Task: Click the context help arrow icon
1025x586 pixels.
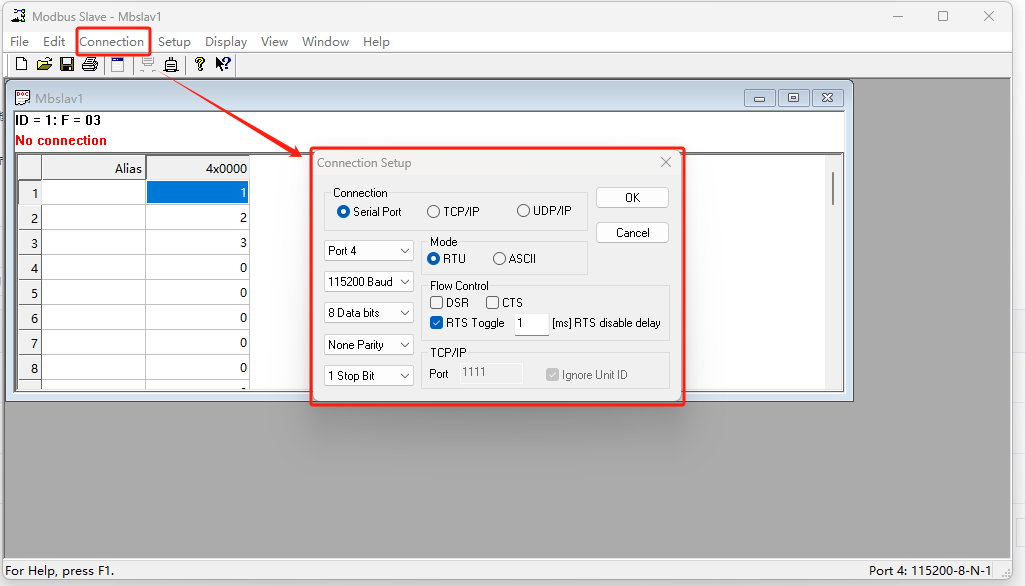Action: pyautogui.click(x=223, y=64)
